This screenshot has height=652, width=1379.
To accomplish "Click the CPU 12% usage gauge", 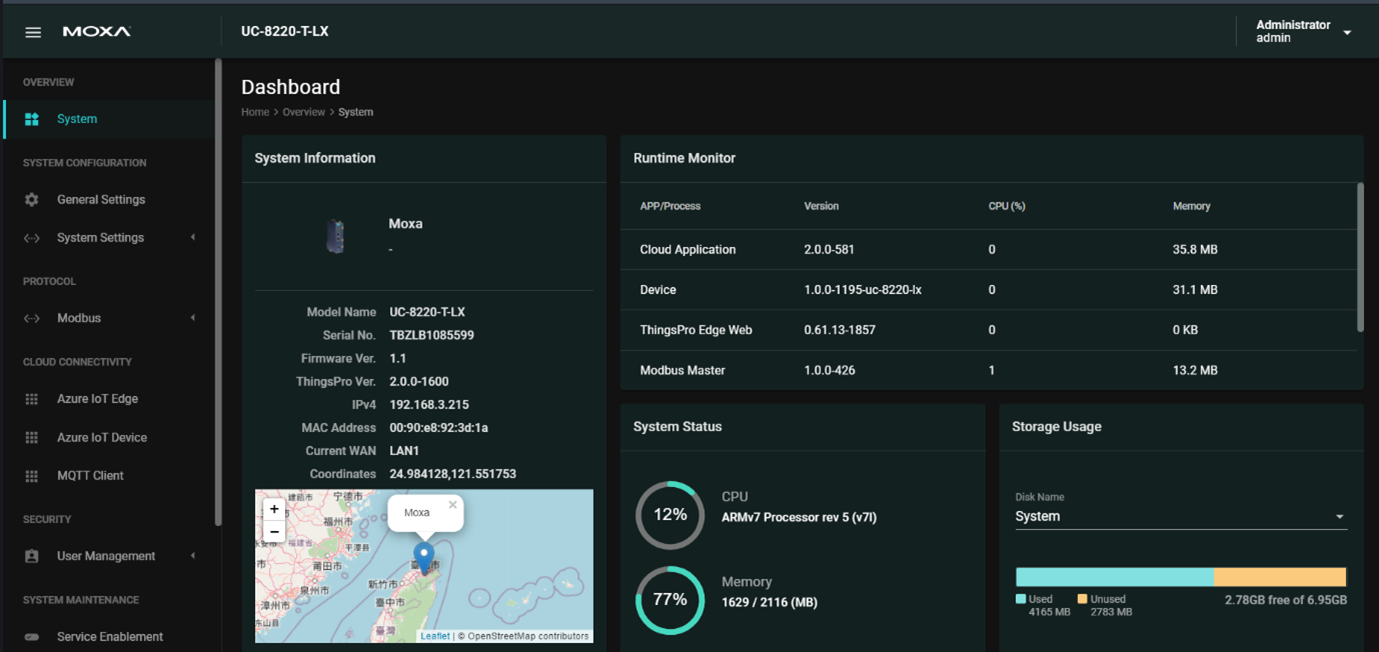I will click(x=670, y=515).
